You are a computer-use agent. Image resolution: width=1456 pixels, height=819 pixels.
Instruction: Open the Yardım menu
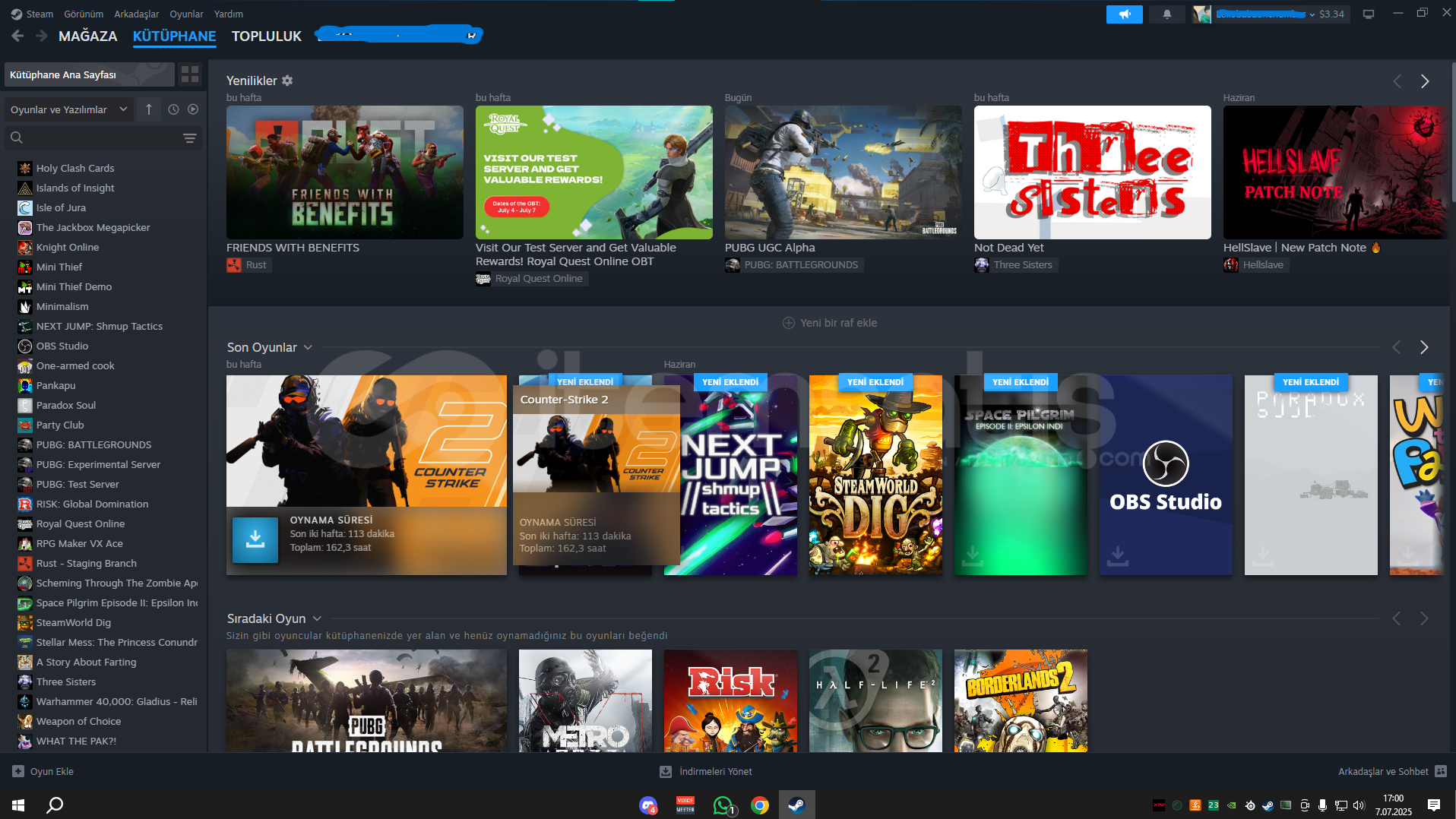tap(228, 14)
